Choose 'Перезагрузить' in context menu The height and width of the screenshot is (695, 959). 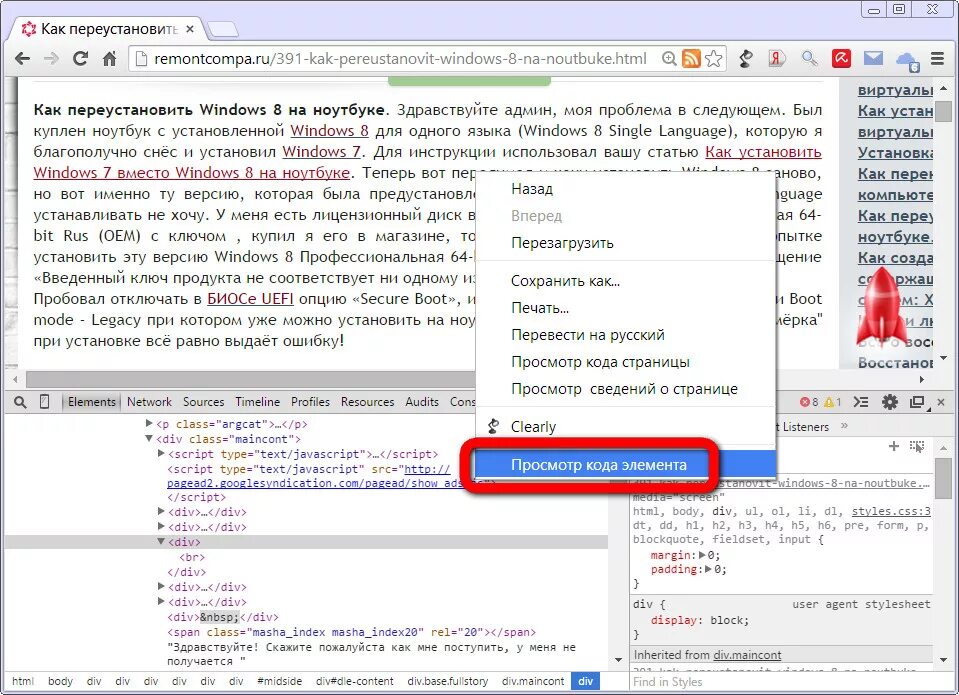point(625,243)
